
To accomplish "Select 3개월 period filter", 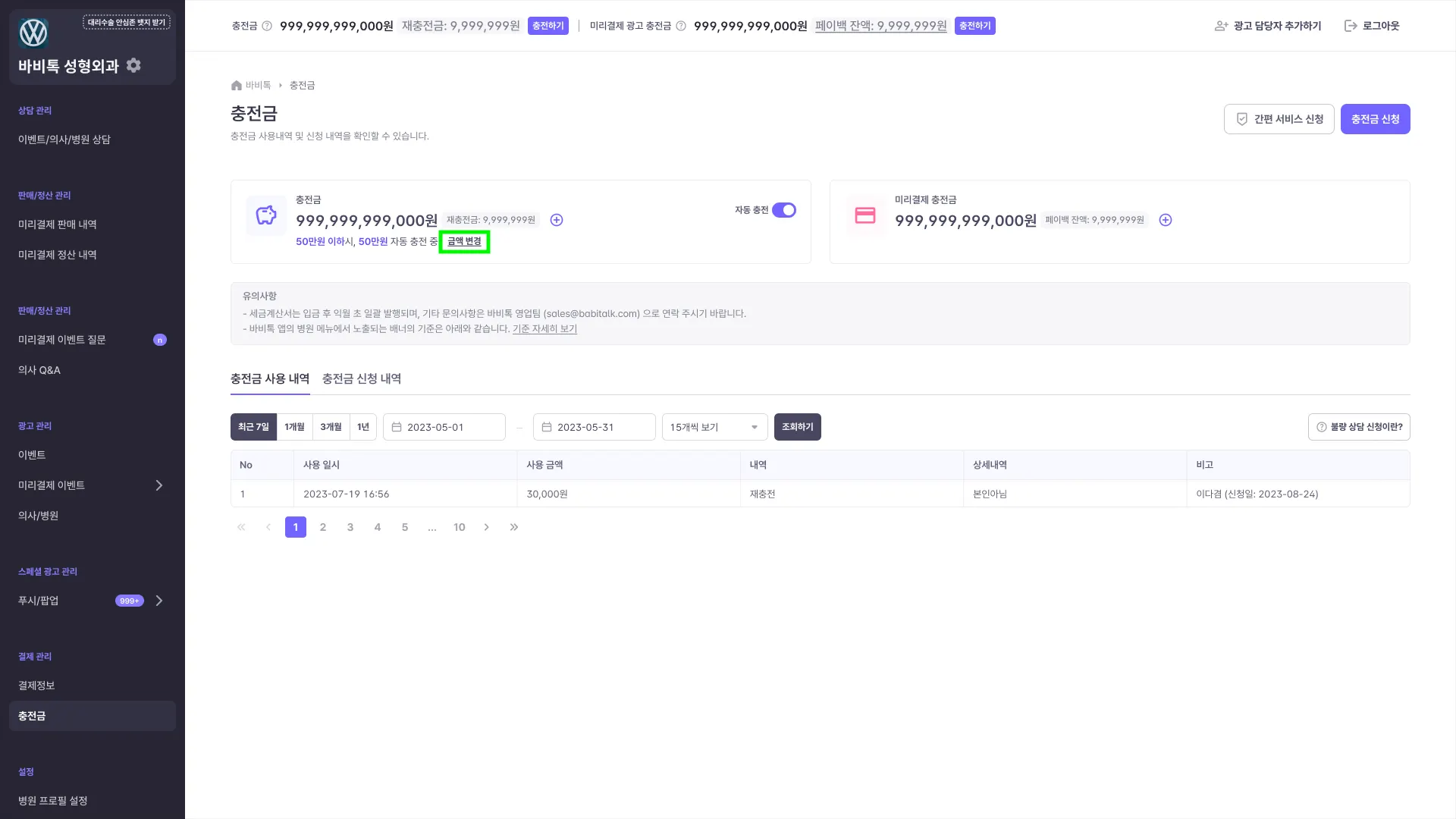I will 331,427.
